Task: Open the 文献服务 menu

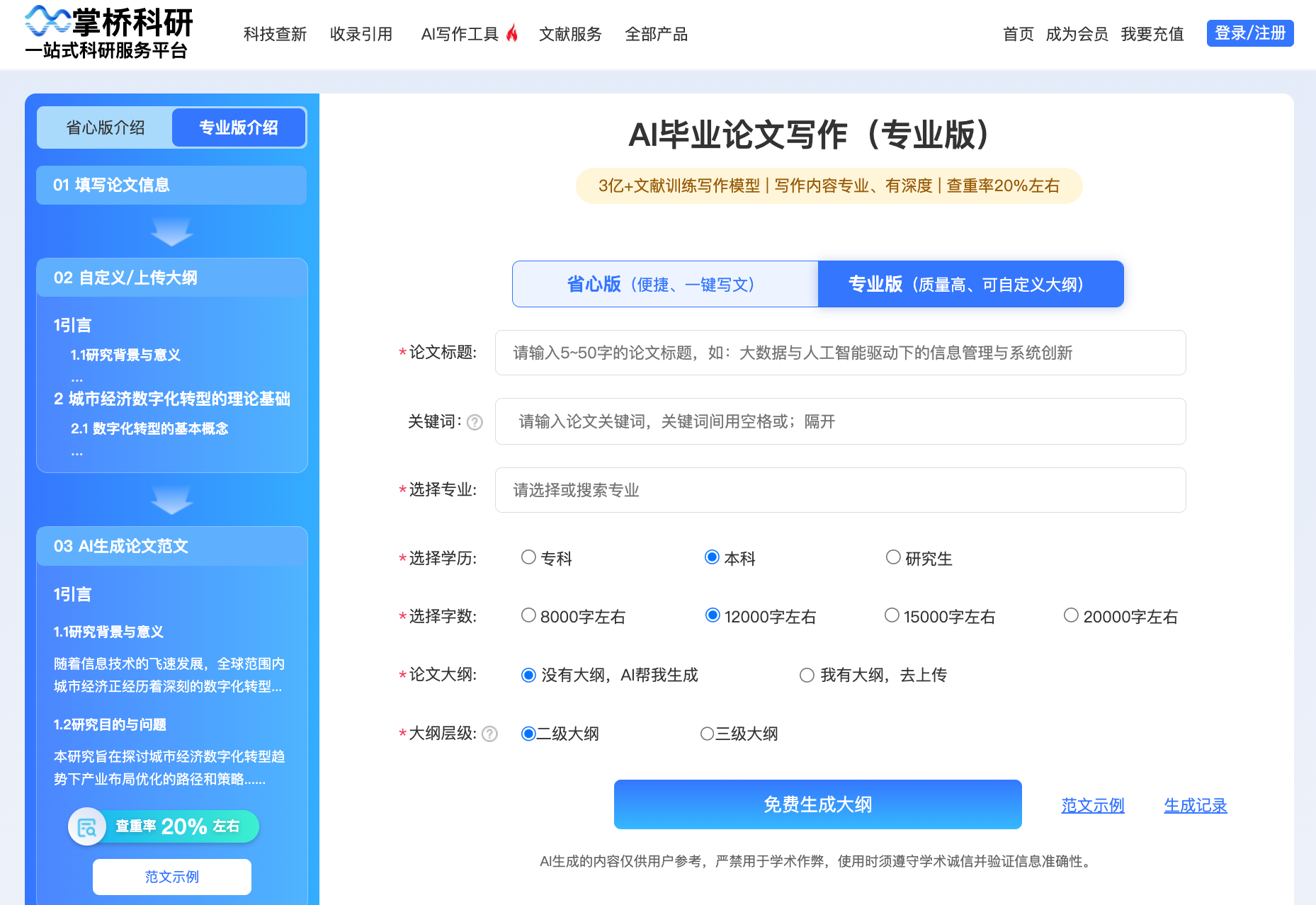Action: [x=570, y=34]
